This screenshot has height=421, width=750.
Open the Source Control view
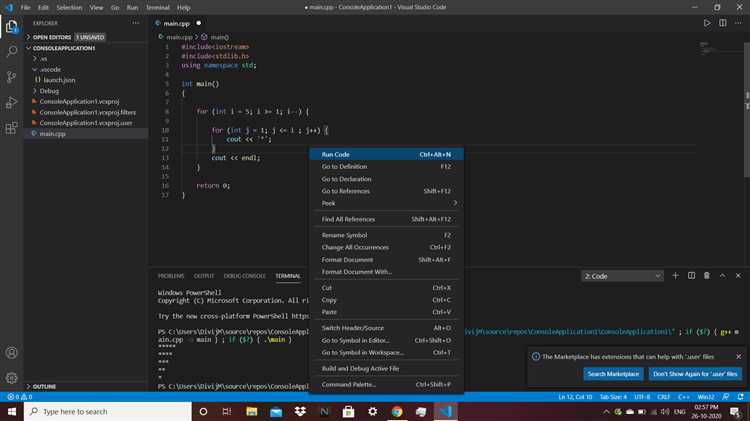(11, 77)
